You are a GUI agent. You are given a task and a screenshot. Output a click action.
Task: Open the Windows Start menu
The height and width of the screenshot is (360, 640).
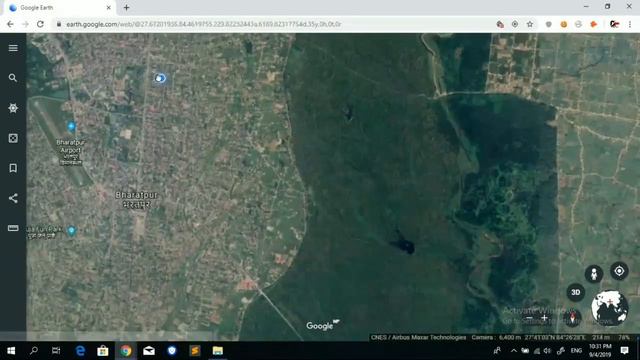pos(11,351)
